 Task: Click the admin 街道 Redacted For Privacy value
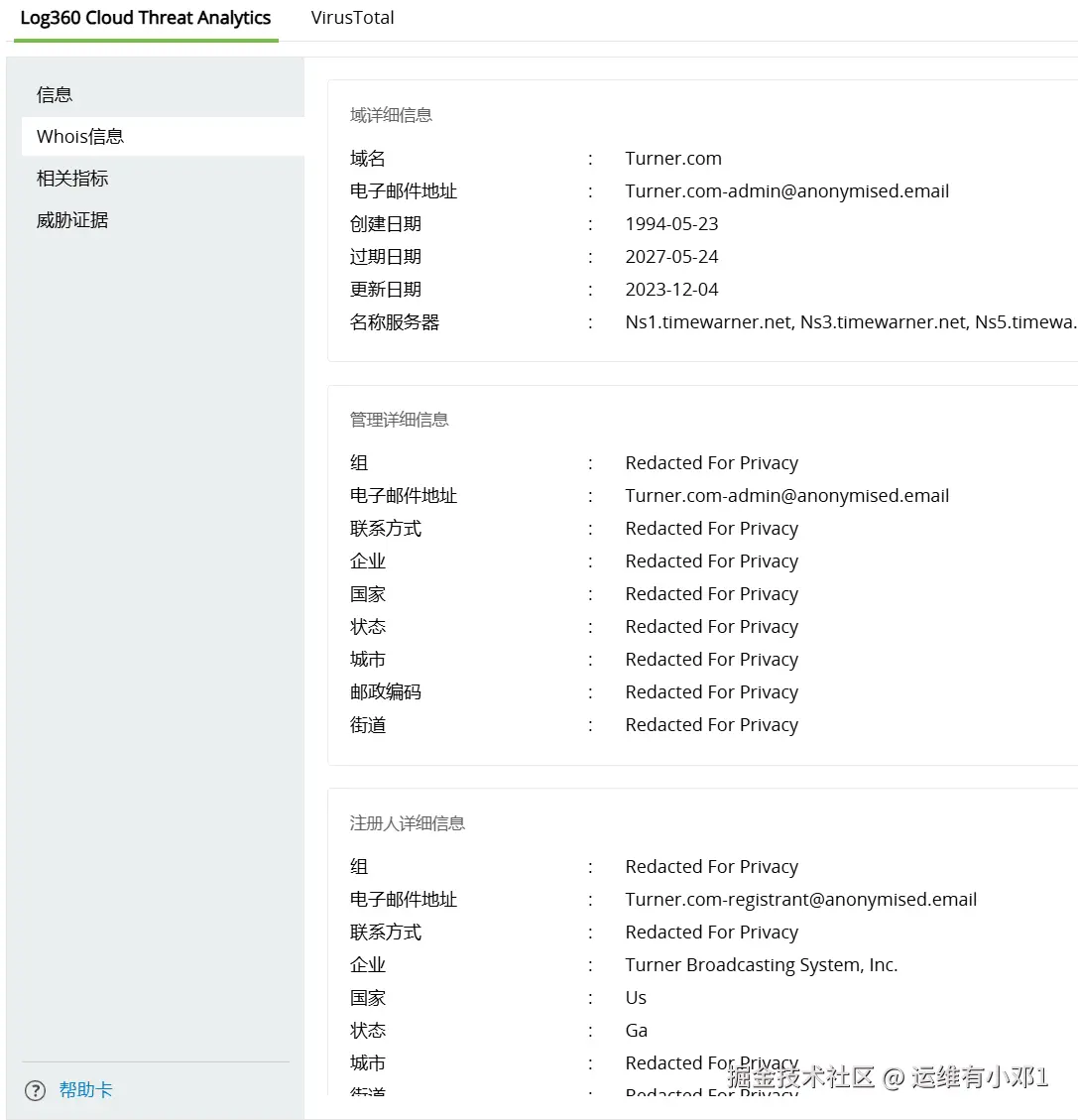712,725
